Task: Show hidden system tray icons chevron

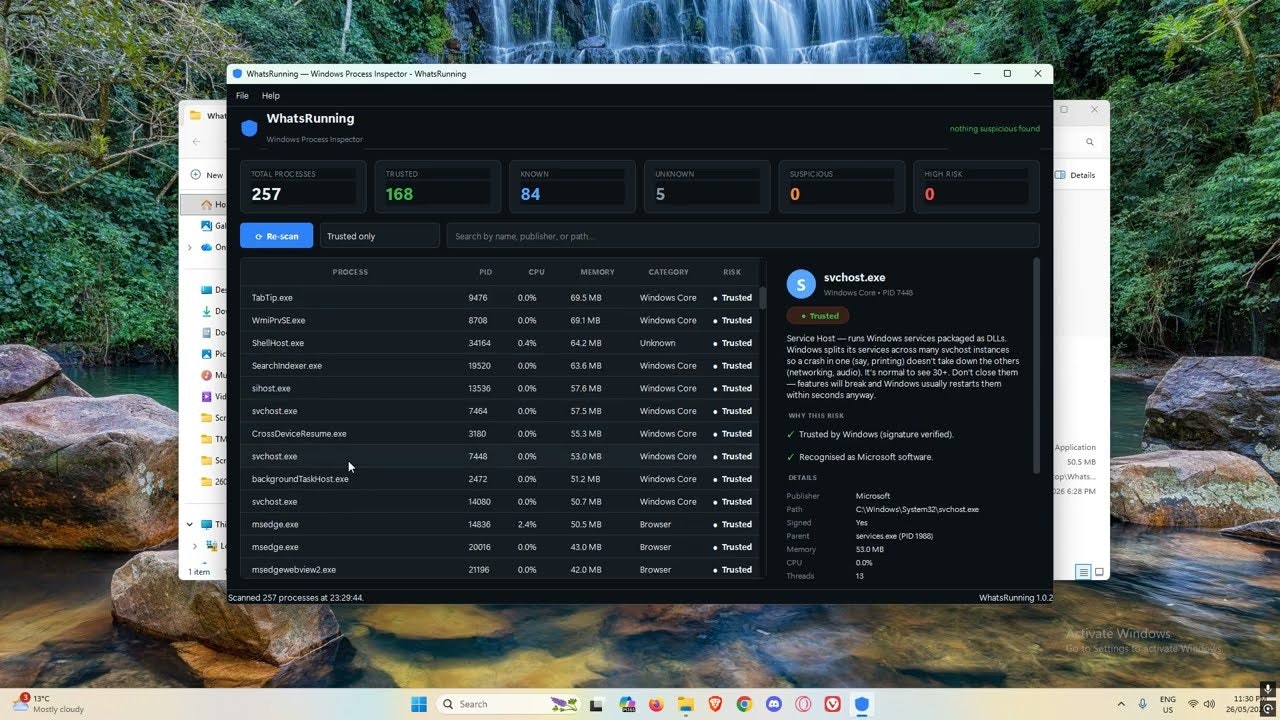Action: pos(1120,704)
